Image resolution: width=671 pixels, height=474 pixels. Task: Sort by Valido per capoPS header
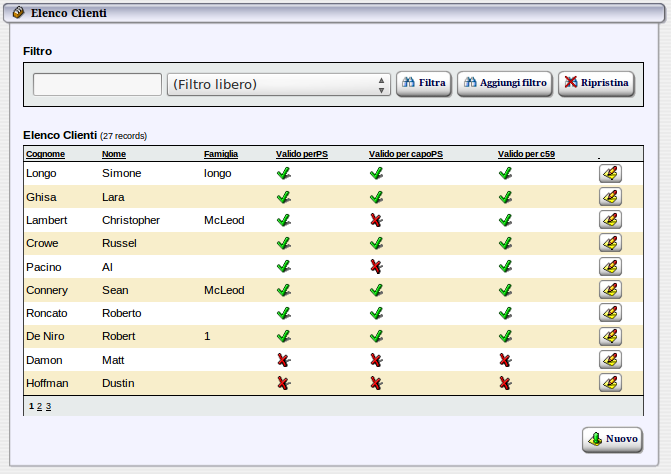pos(405,154)
